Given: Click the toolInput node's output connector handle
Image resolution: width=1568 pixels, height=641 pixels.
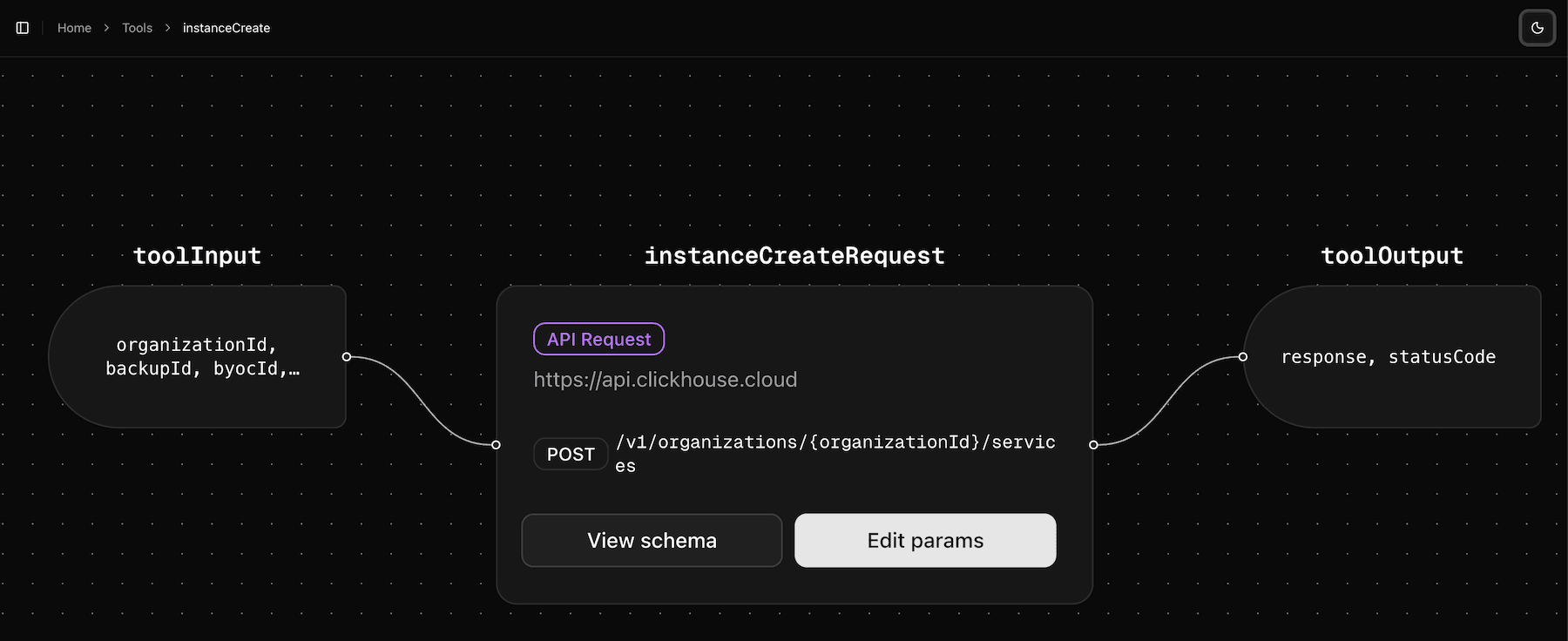Looking at the screenshot, I should [347, 356].
